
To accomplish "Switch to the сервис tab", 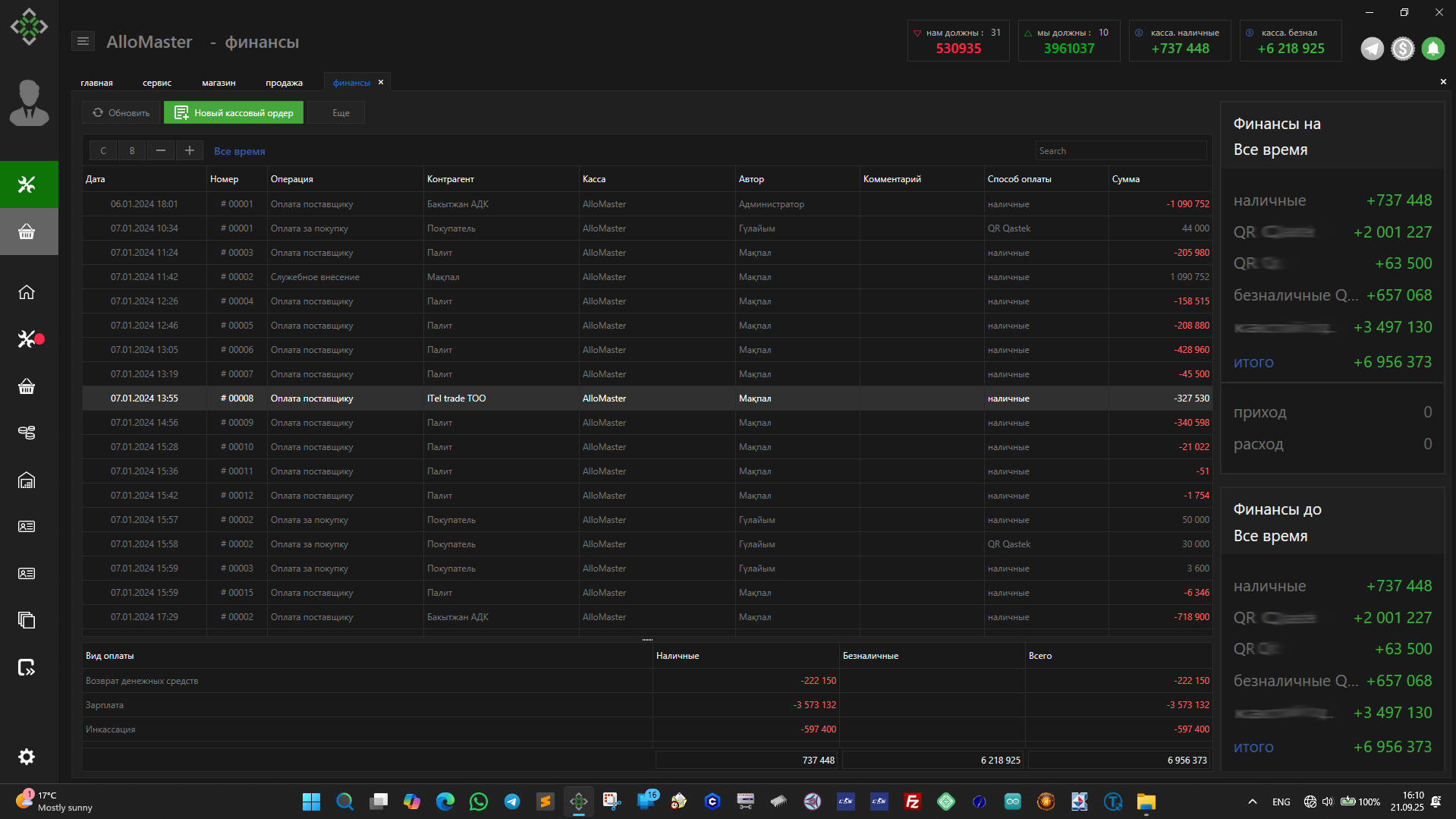I will (x=157, y=83).
